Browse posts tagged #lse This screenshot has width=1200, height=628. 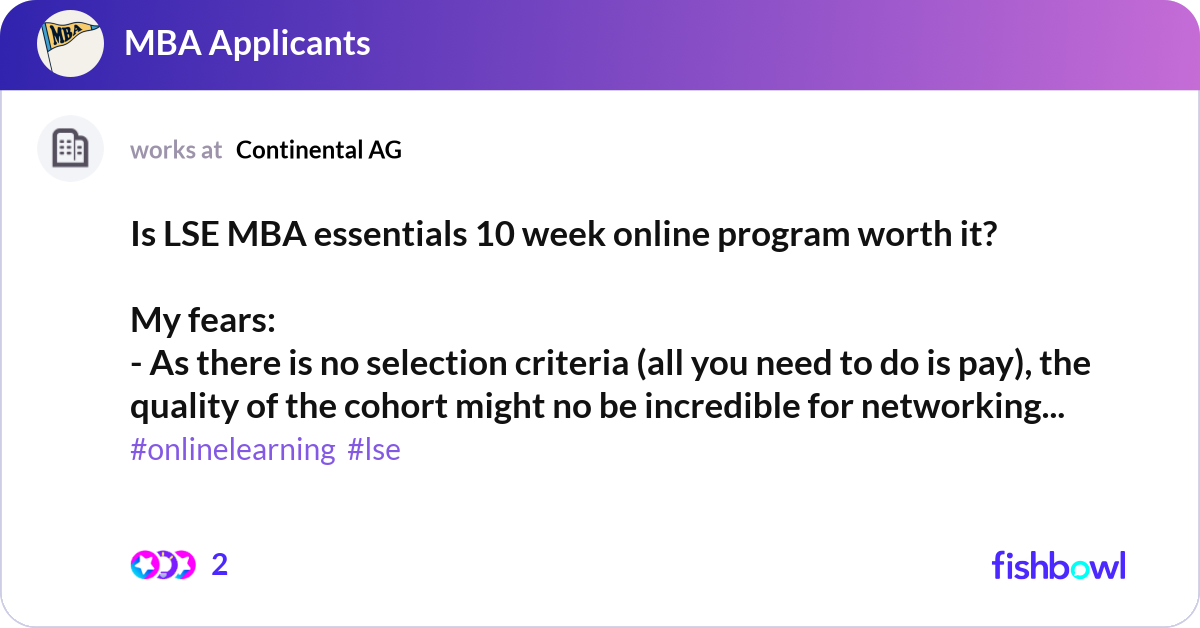374,449
